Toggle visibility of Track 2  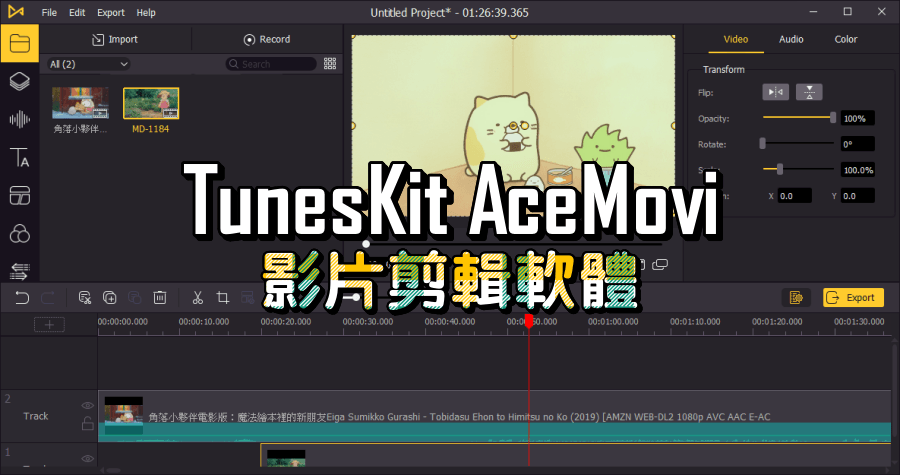tap(87, 406)
